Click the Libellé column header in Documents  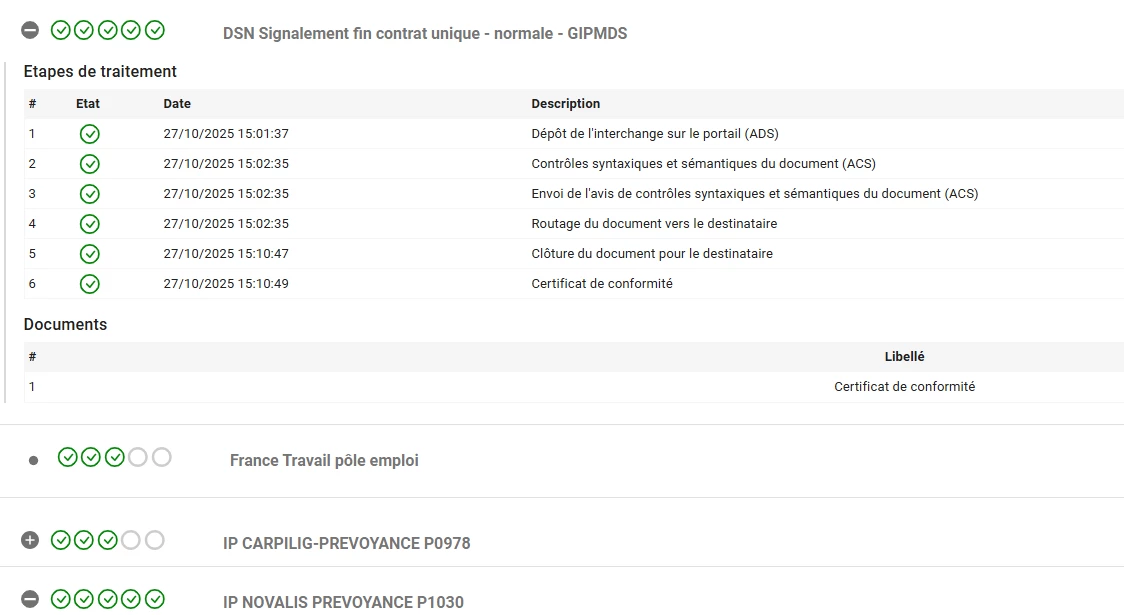[904, 357]
